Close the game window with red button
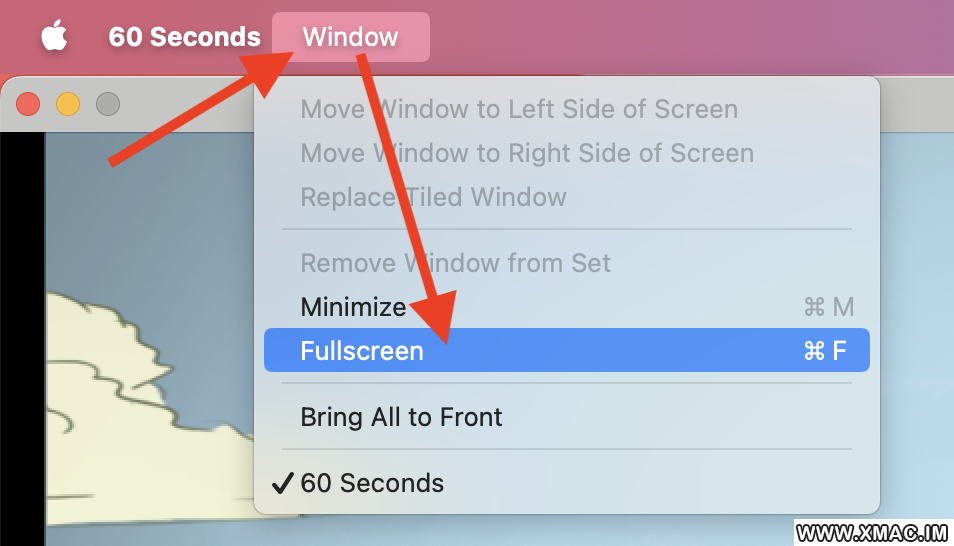The height and width of the screenshot is (546, 954). coord(28,104)
